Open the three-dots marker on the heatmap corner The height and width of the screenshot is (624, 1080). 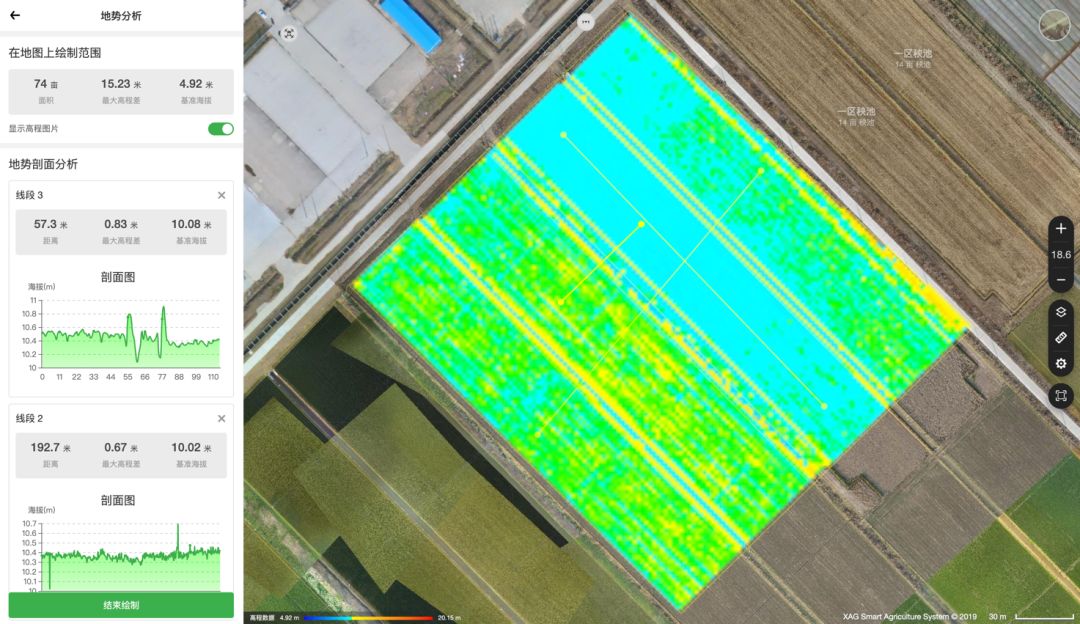pyautogui.click(x=586, y=22)
